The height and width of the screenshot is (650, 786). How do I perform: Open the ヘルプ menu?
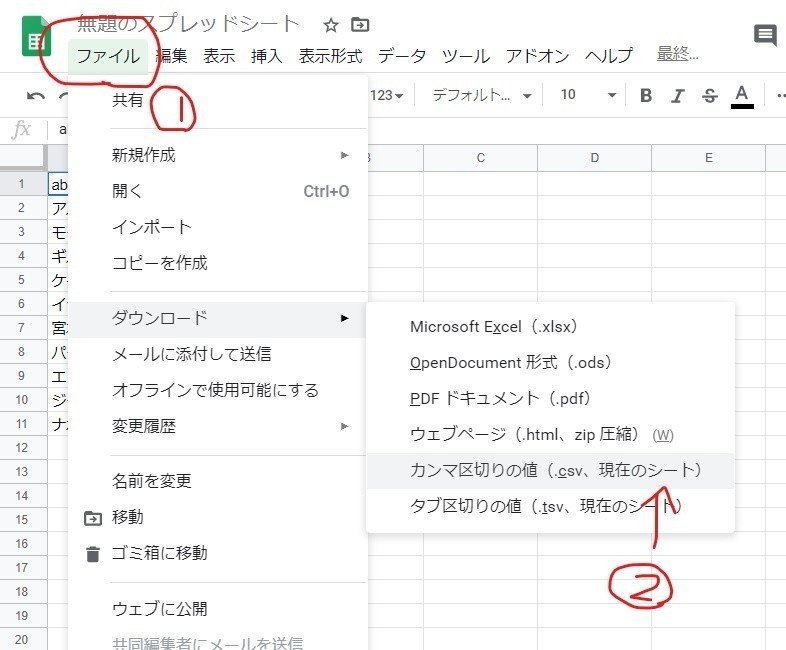click(609, 56)
